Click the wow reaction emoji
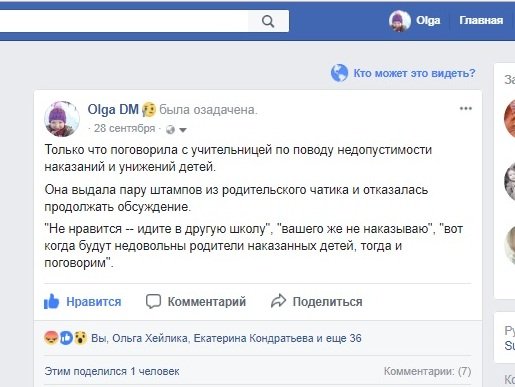This screenshot has height=387, width=515. pyautogui.click(x=80, y=338)
